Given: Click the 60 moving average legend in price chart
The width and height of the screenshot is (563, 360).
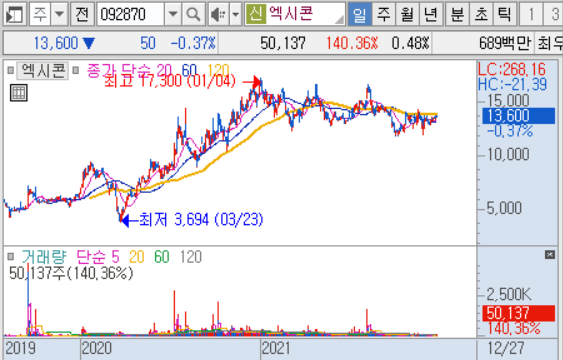Looking at the screenshot, I should tap(189, 70).
